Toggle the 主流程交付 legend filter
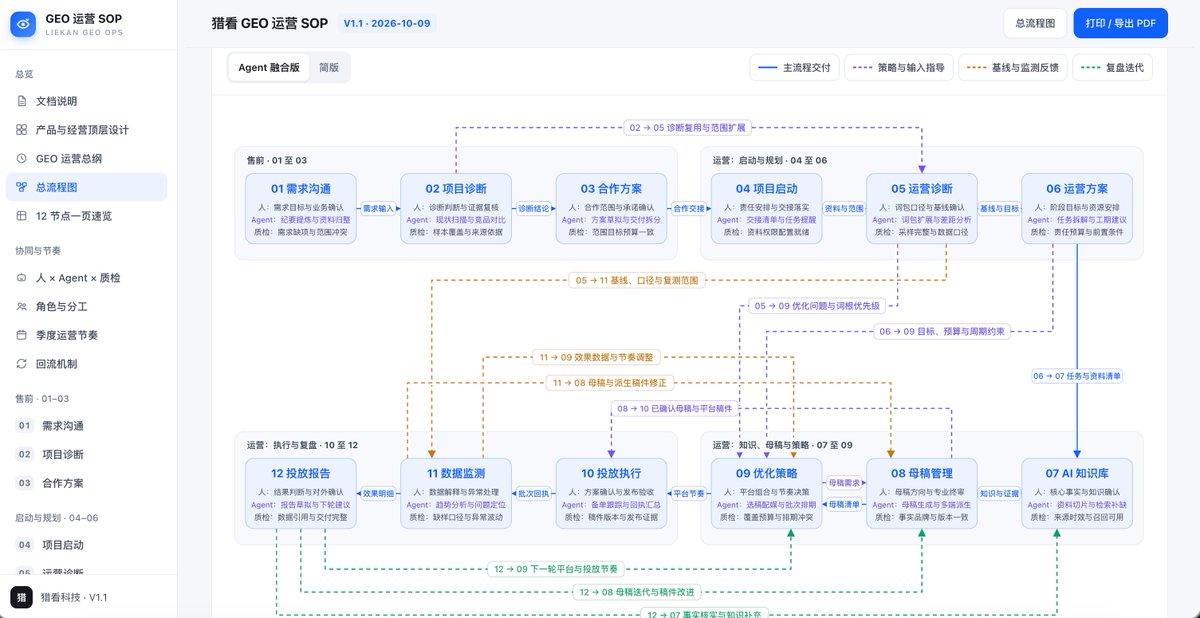This screenshot has width=1200, height=618. [x=794, y=67]
